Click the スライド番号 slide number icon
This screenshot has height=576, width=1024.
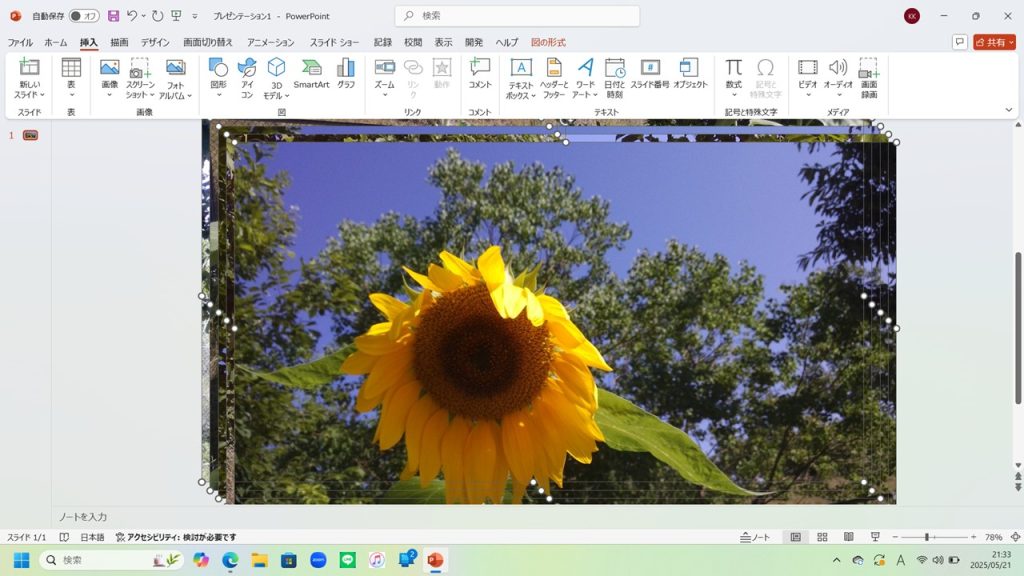(650, 73)
